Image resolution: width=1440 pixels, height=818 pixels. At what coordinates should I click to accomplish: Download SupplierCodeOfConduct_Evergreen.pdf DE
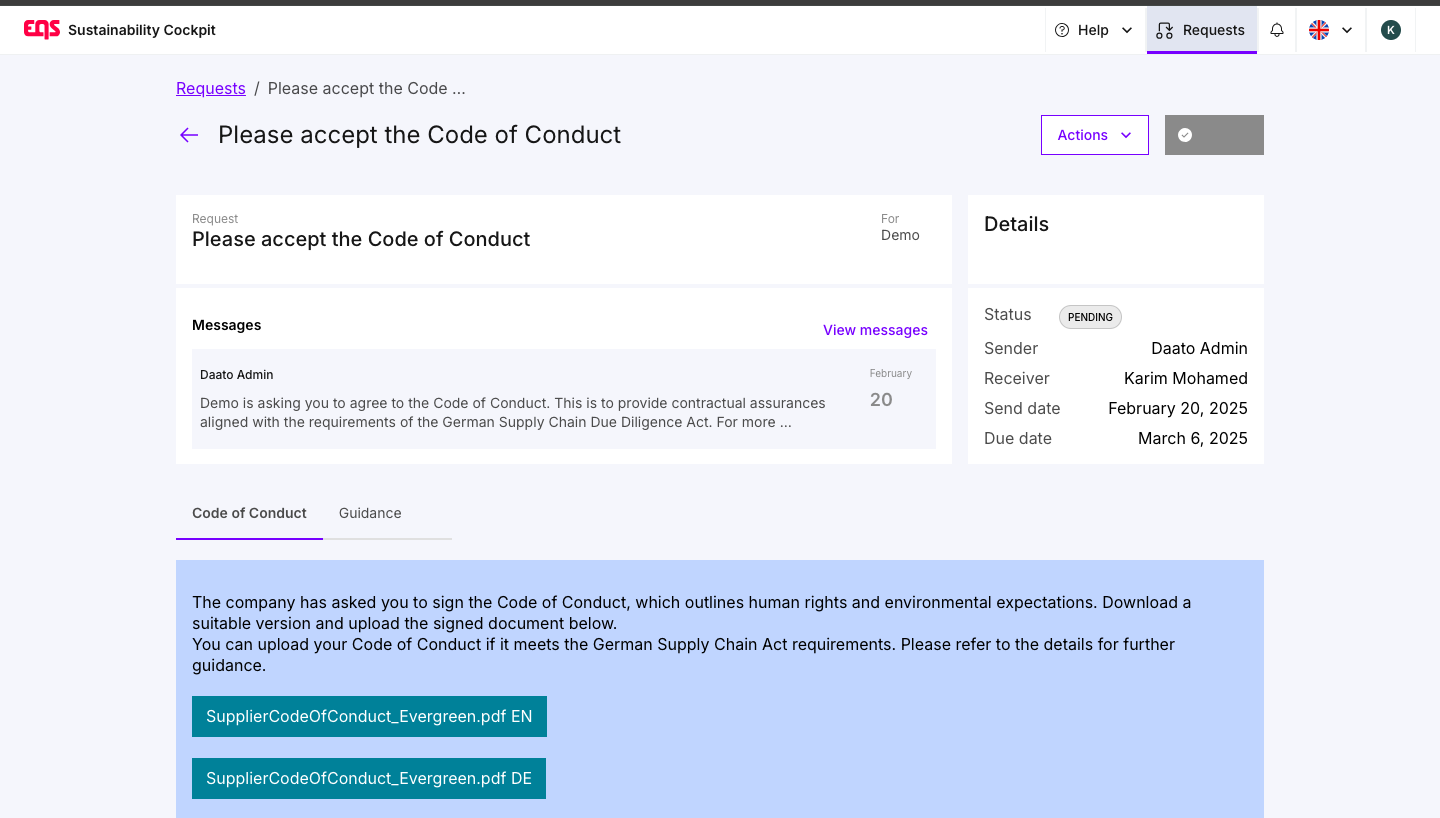(369, 778)
